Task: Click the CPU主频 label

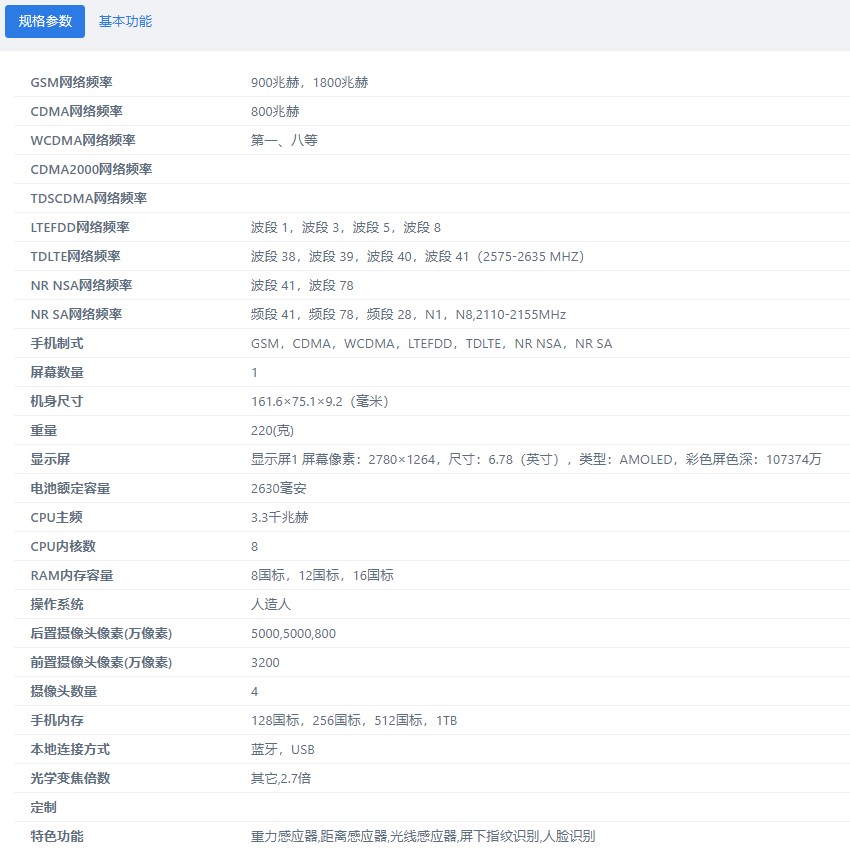Action: tap(56, 517)
